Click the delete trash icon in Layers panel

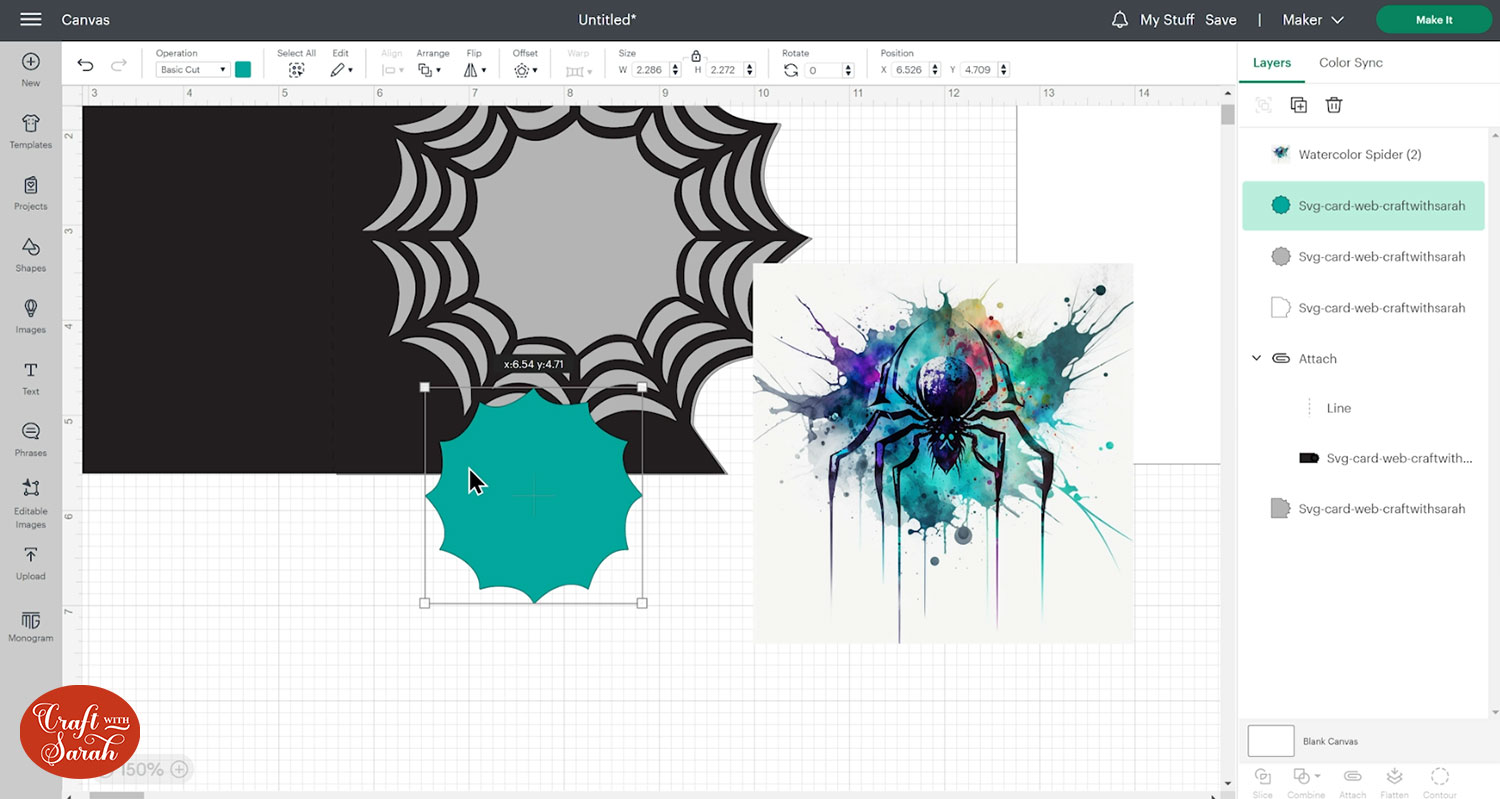(x=1334, y=104)
